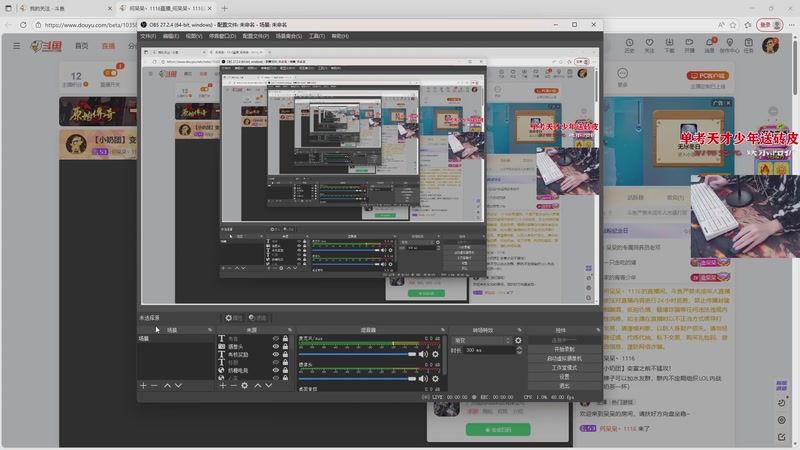Open OBS 文件(F) menu
Screen dimensions: 800x450
pyautogui.click(x=148, y=36)
